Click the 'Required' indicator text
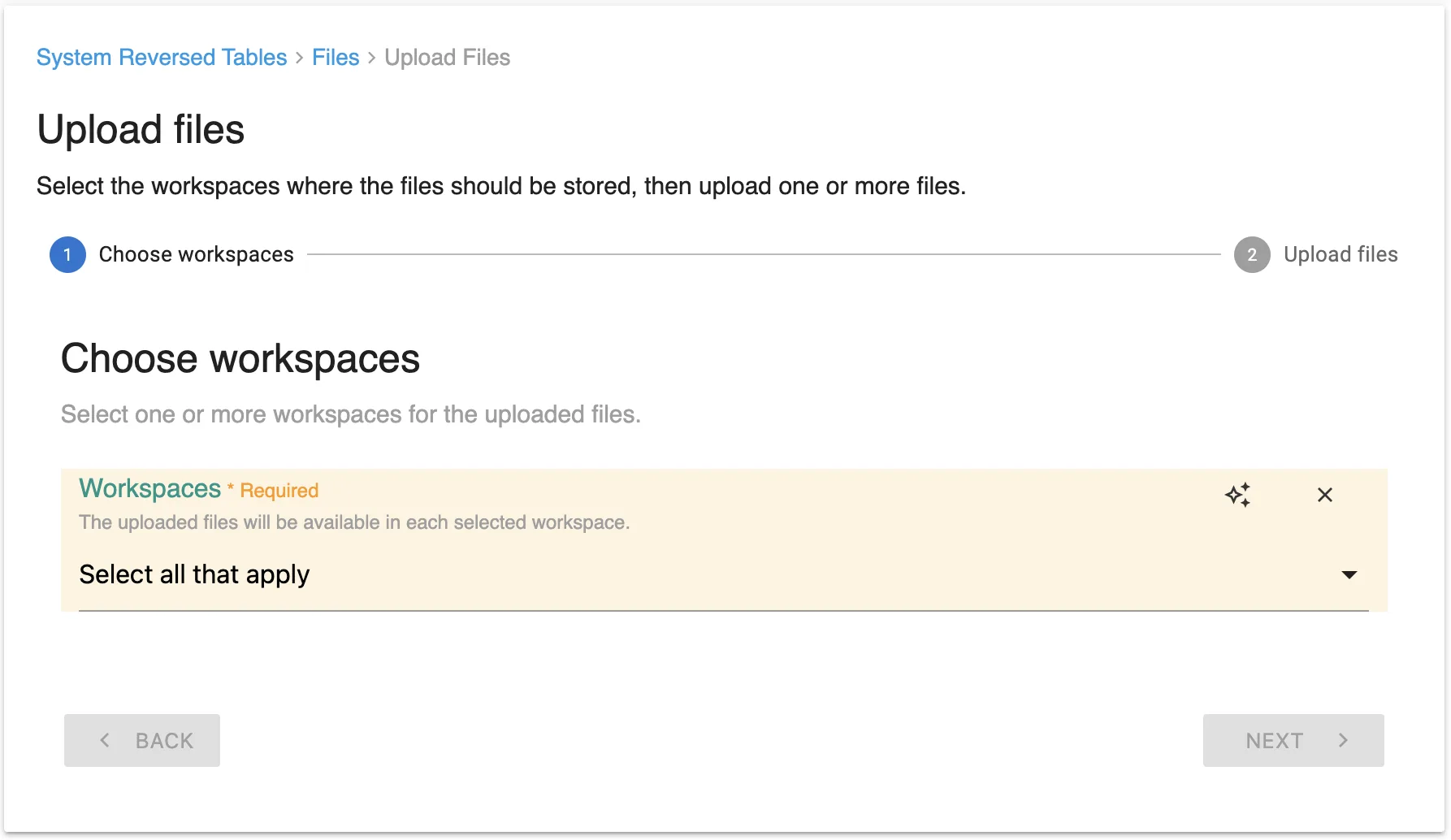The width and height of the screenshot is (1451, 840). coord(279,491)
